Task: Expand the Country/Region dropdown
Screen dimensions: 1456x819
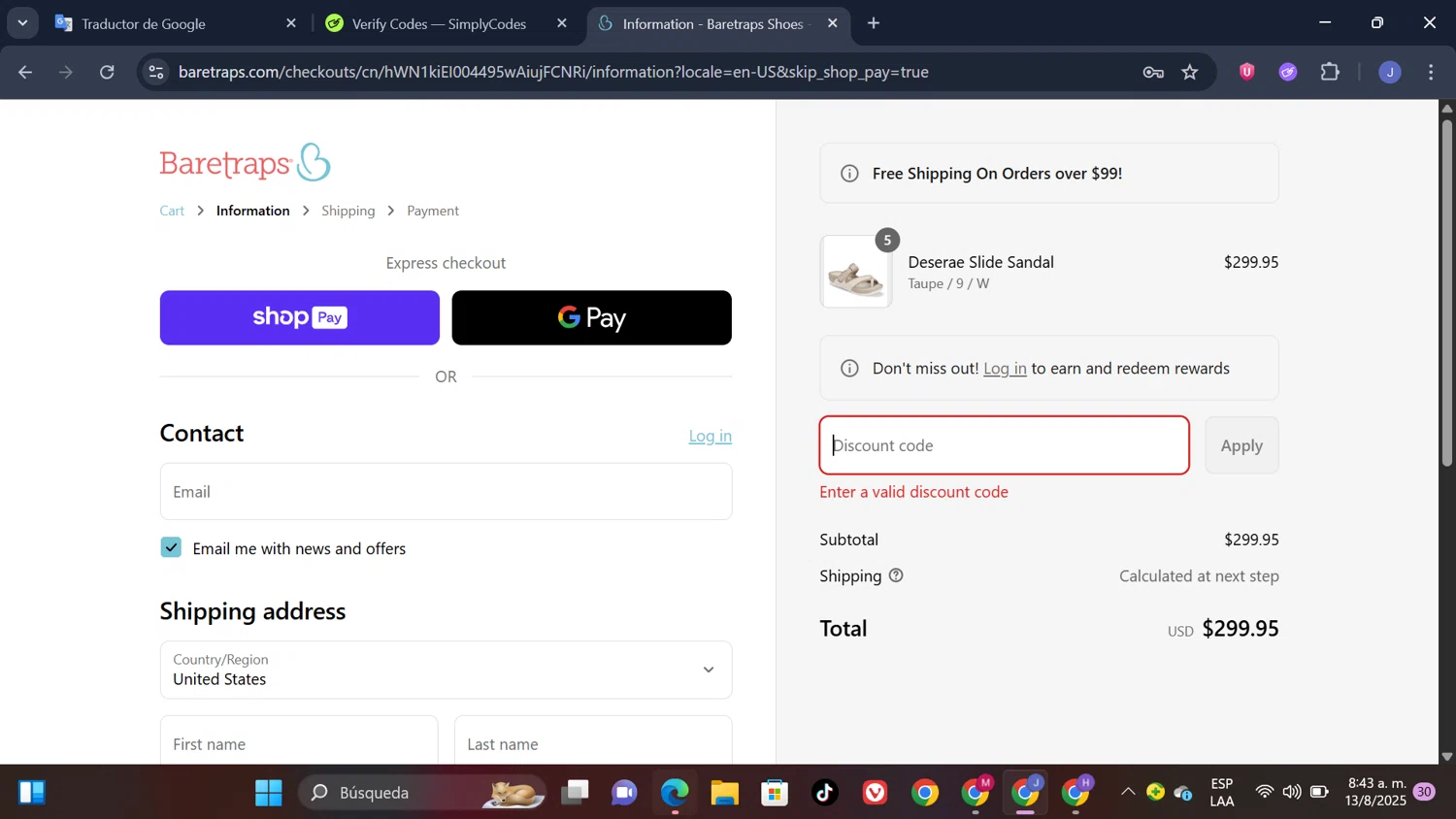Action: 446,670
